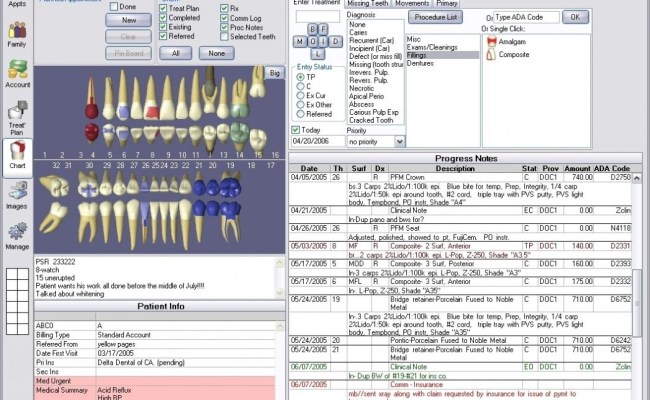Select the Referred entry status radio
The image size is (650, 400).
coord(300,114)
